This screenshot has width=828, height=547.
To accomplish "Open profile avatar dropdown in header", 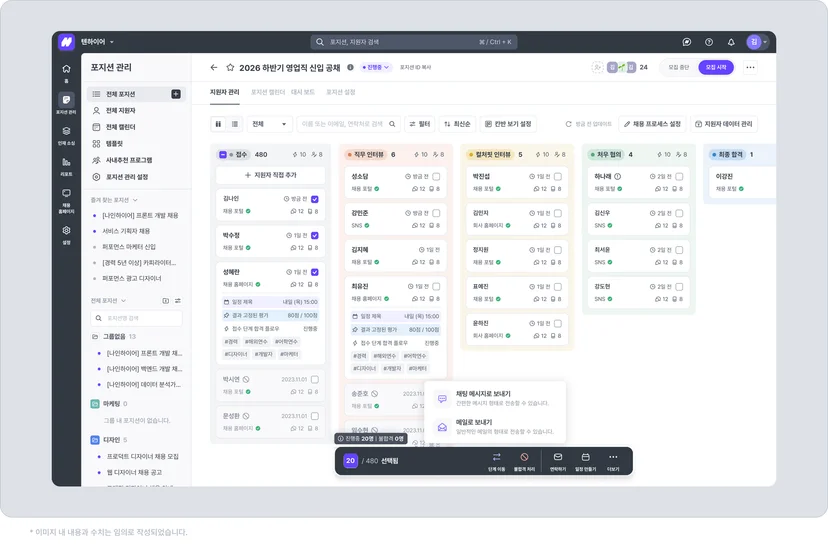I will click(757, 42).
